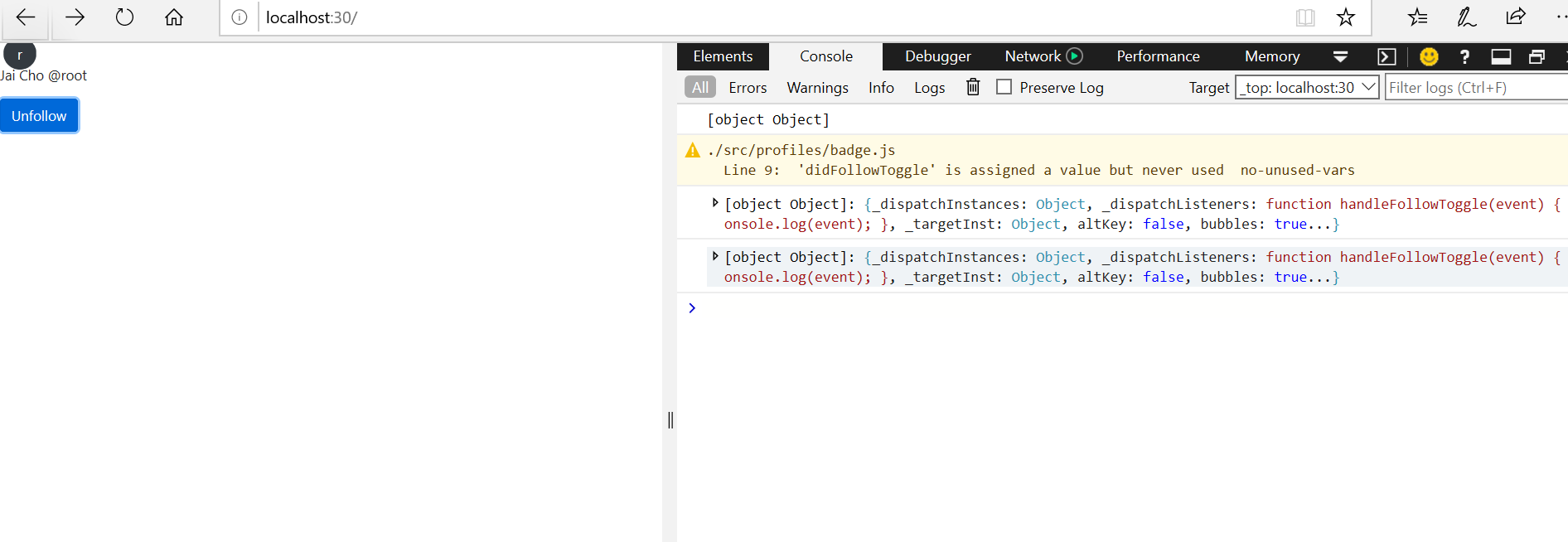
Task: Click 'Jai Cho @root' profile name
Action: click(x=43, y=75)
